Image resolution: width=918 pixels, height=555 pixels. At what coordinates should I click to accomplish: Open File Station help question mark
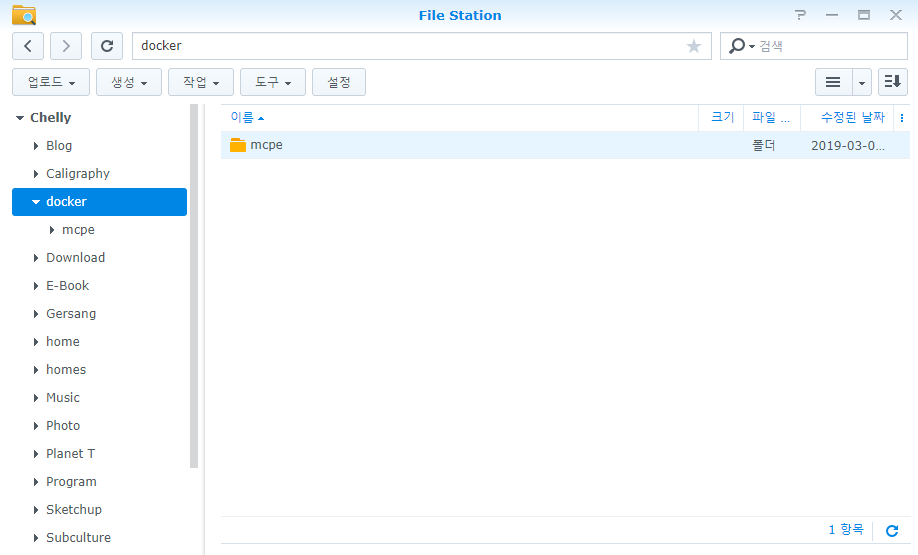800,15
